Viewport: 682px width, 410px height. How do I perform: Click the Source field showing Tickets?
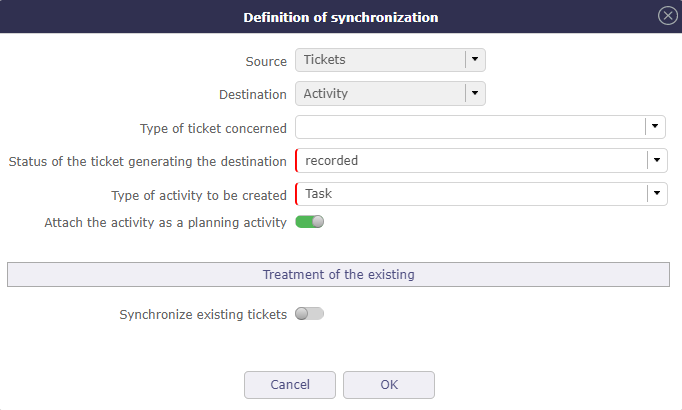click(x=381, y=60)
